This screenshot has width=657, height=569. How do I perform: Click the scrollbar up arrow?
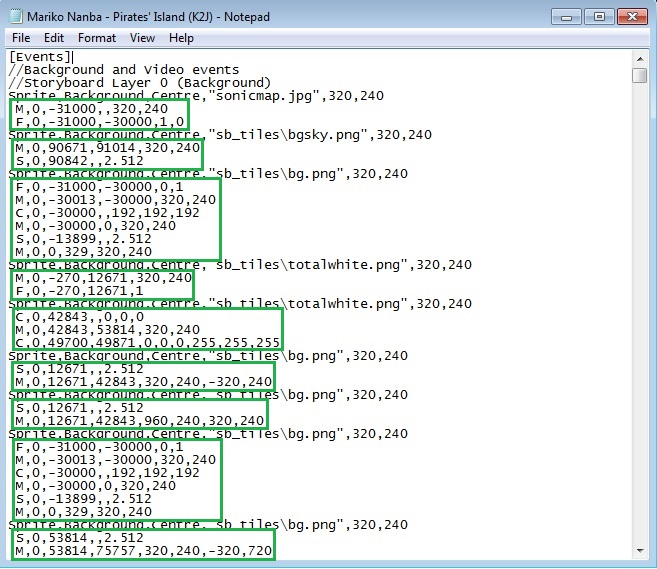[x=640, y=59]
